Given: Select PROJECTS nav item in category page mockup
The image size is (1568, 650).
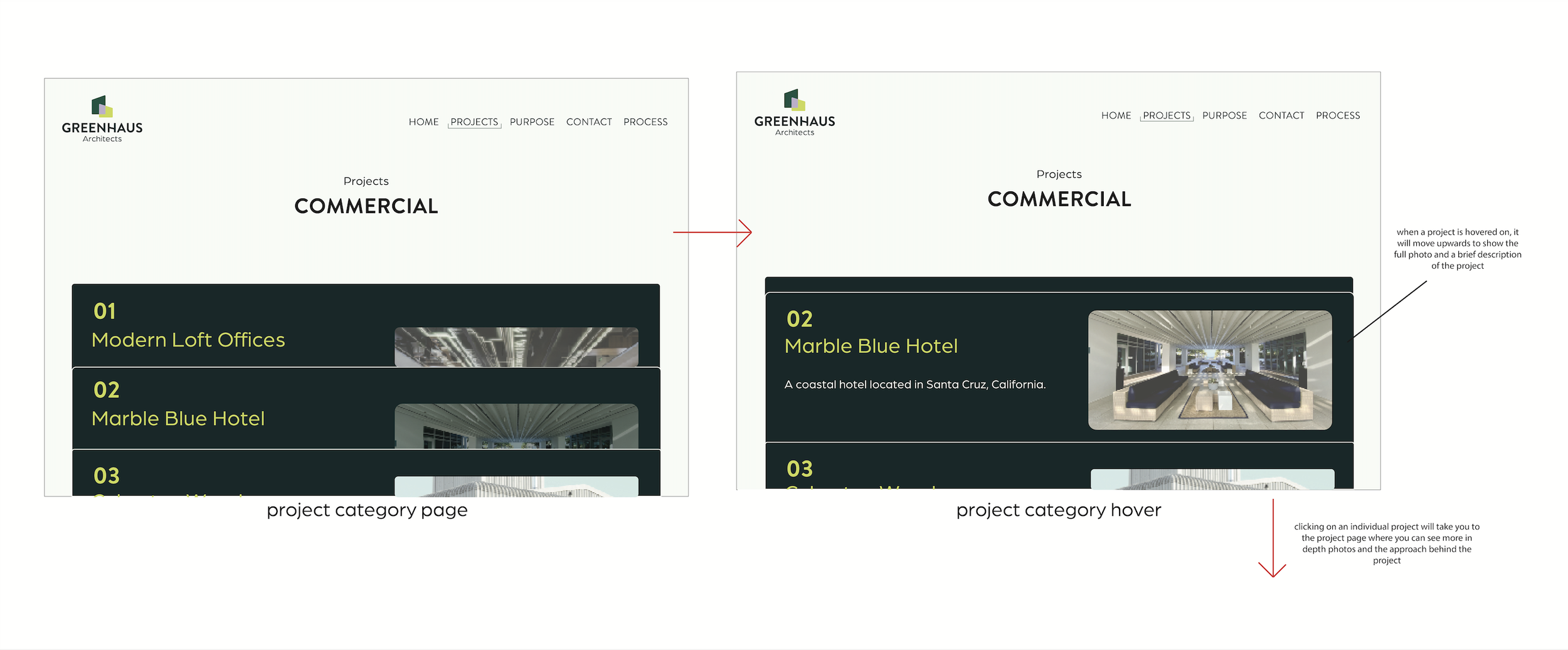Looking at the screenshot, I should point(474,122).
